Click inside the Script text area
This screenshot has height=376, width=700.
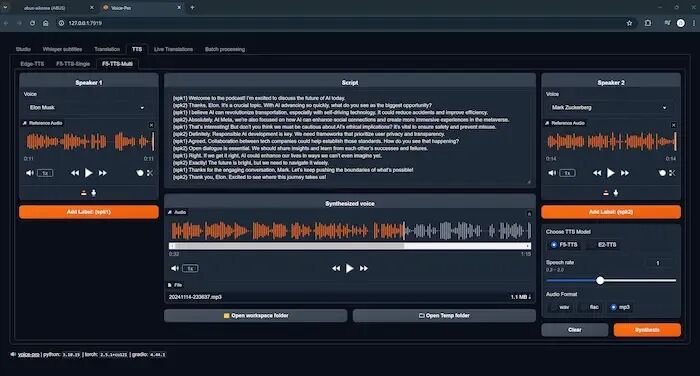350,138
